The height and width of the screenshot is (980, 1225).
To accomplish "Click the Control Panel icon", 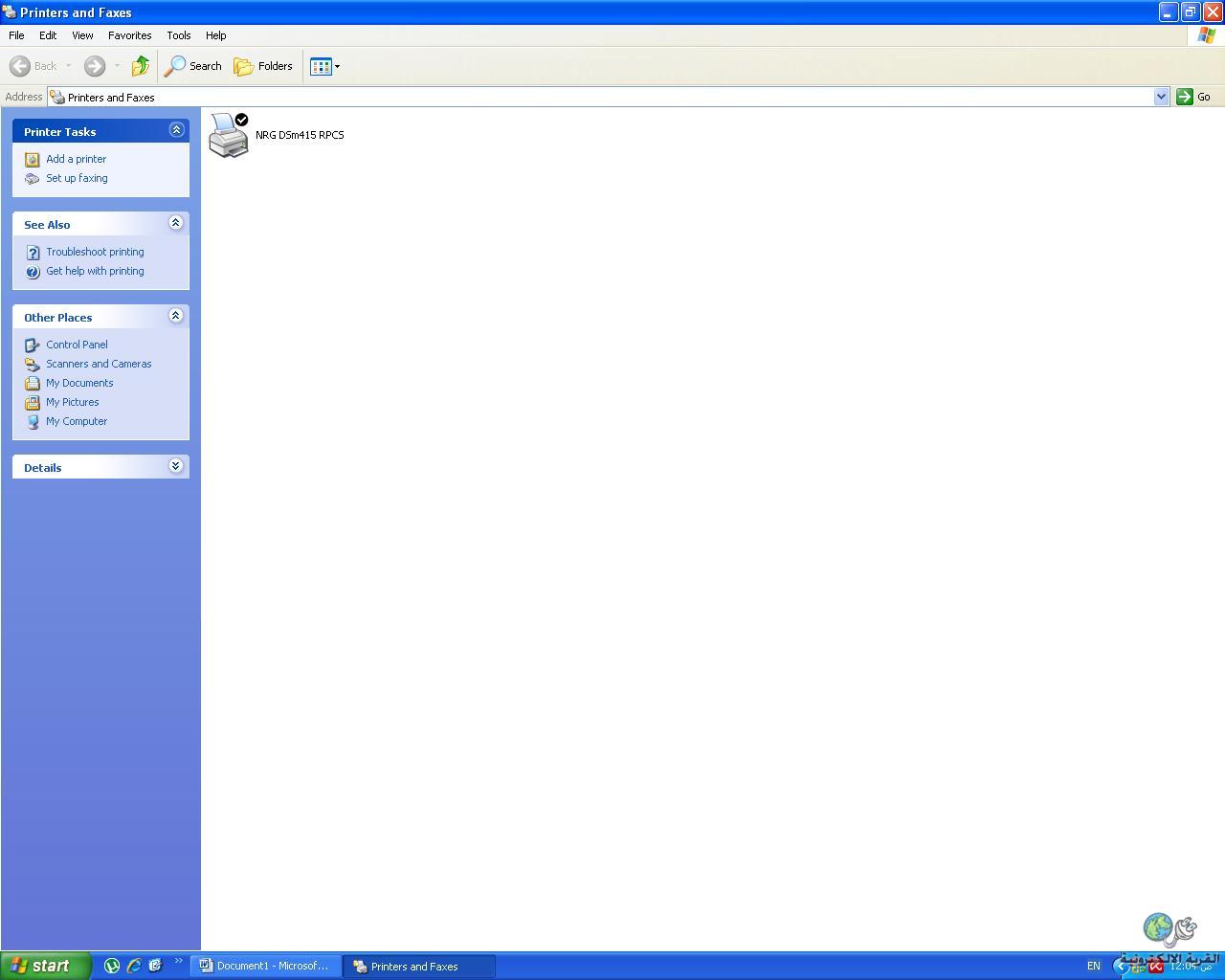I will (33, 345).
